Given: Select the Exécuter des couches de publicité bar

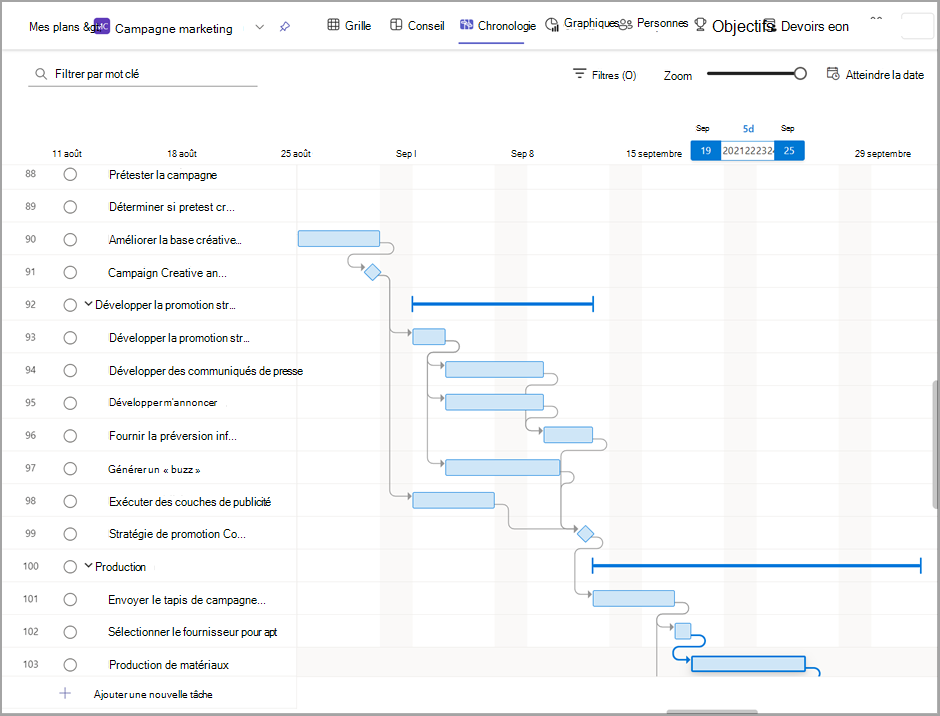Looking at the screenshot, I should [453, 500].
